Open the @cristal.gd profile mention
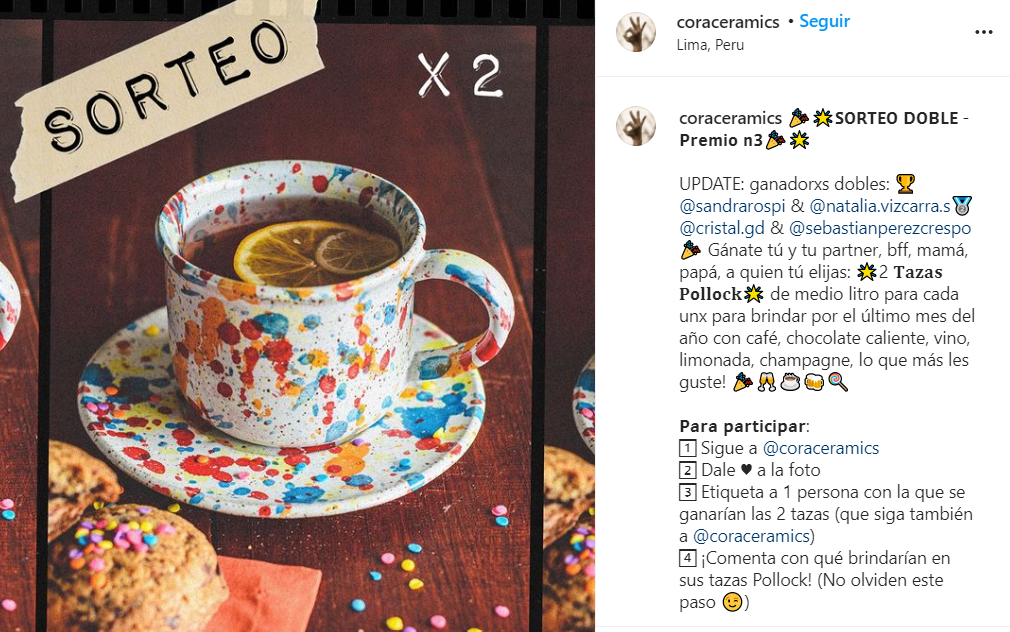 pyautogui.click(x=722, y=228)
